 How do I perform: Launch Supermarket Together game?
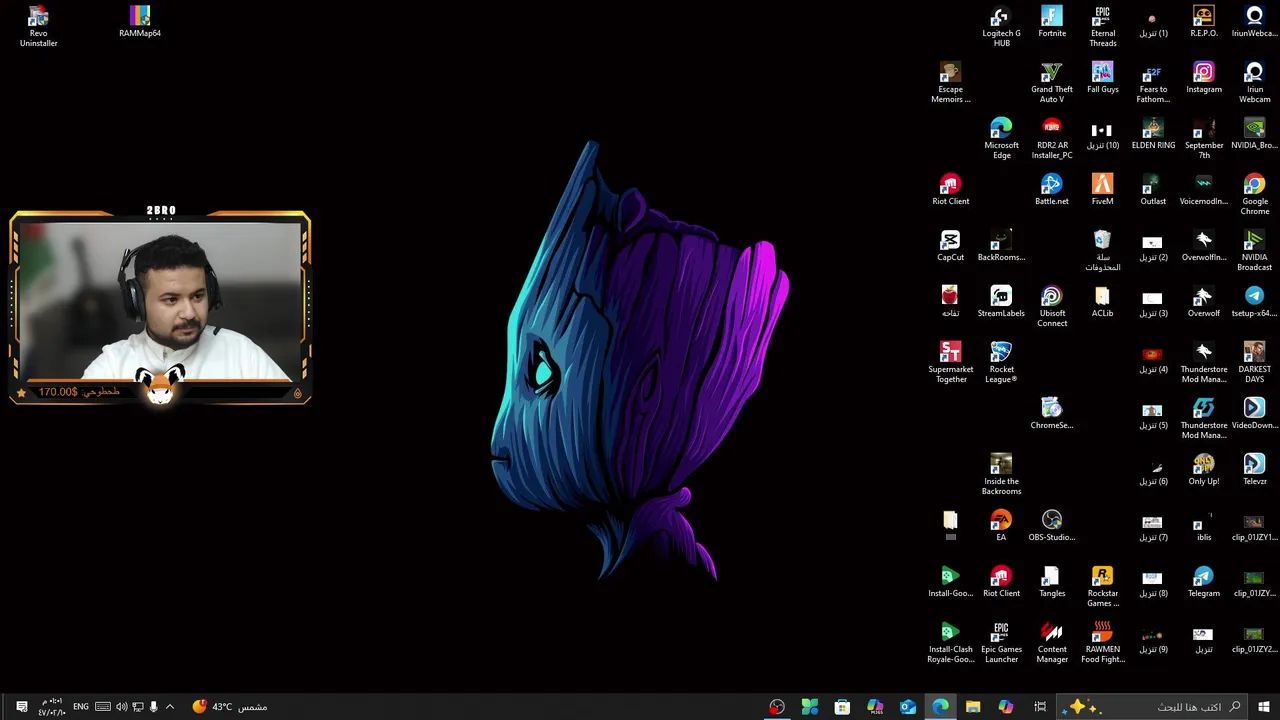pos(950,363)
